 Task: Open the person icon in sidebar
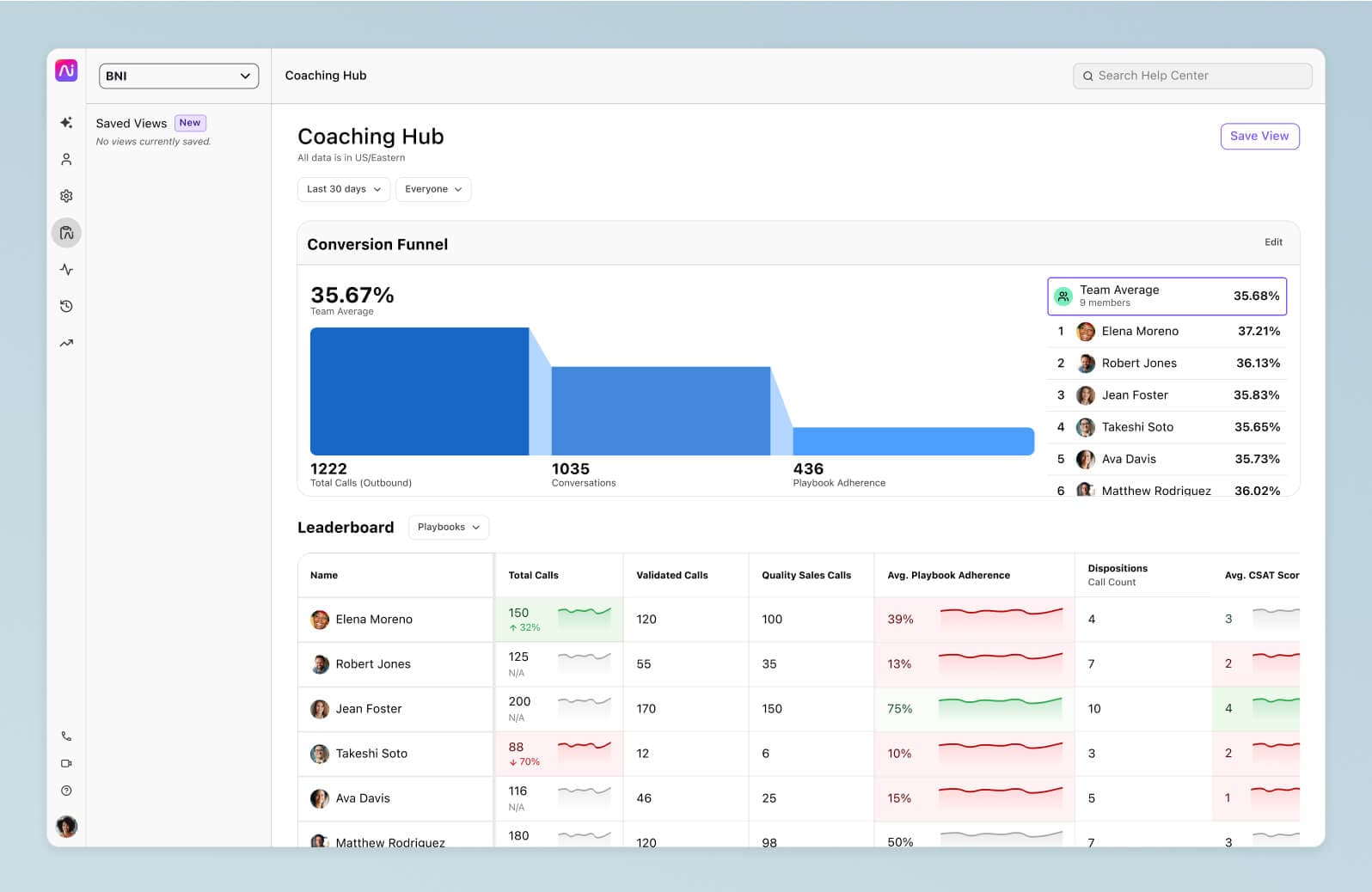pos(66,160)
